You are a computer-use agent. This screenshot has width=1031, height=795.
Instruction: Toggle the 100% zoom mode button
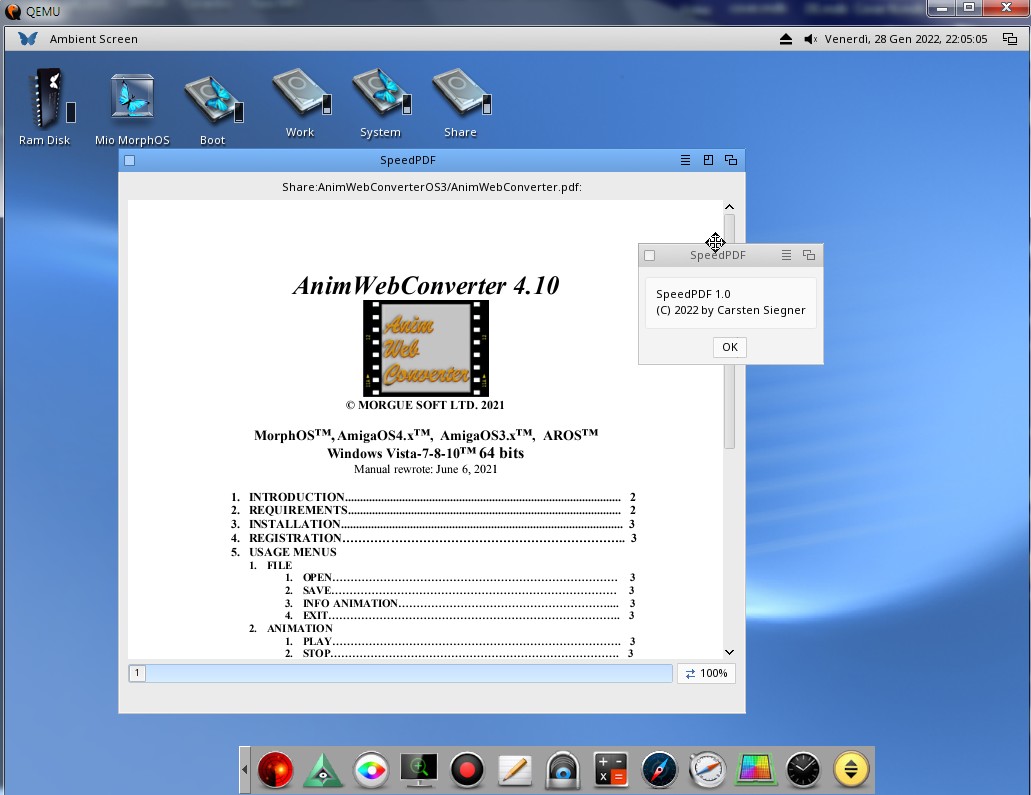(706, 673)
